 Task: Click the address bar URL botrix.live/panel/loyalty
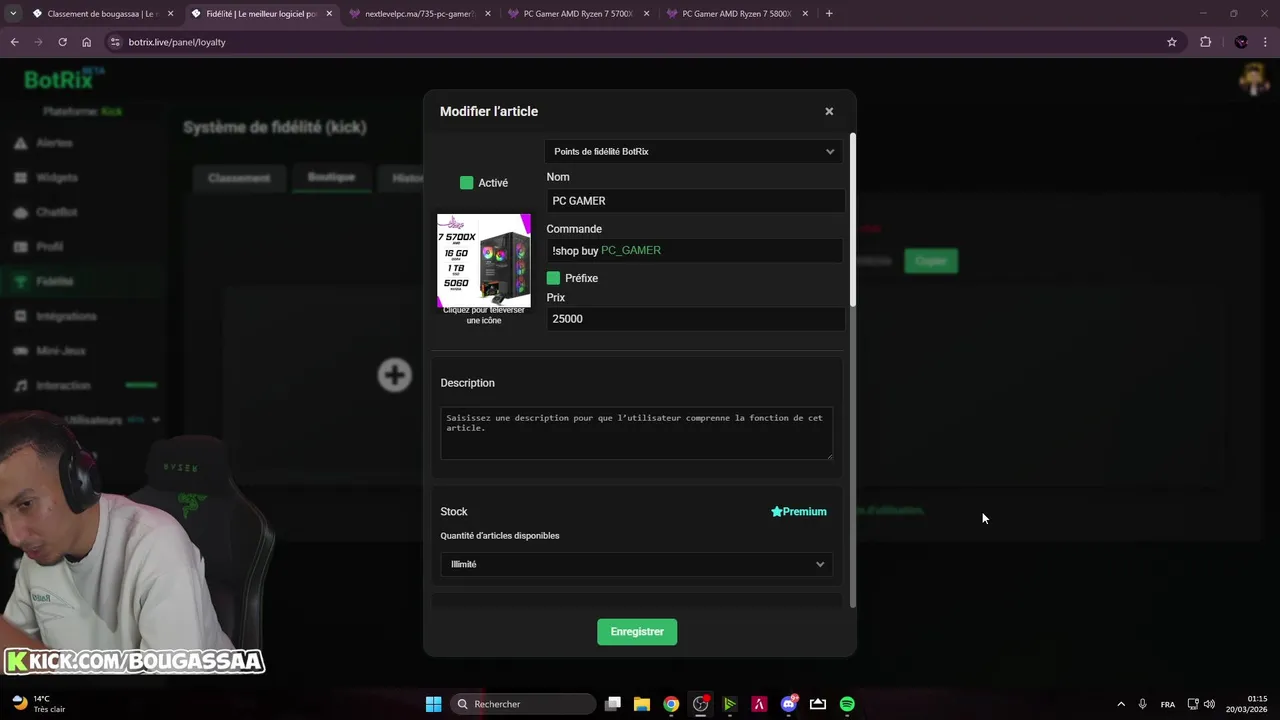(x=177, y=42)
